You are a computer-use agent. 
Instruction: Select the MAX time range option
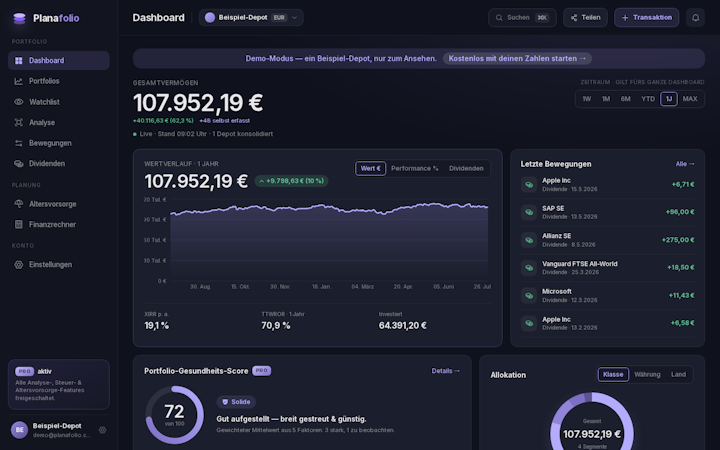[x=690, y=99]
